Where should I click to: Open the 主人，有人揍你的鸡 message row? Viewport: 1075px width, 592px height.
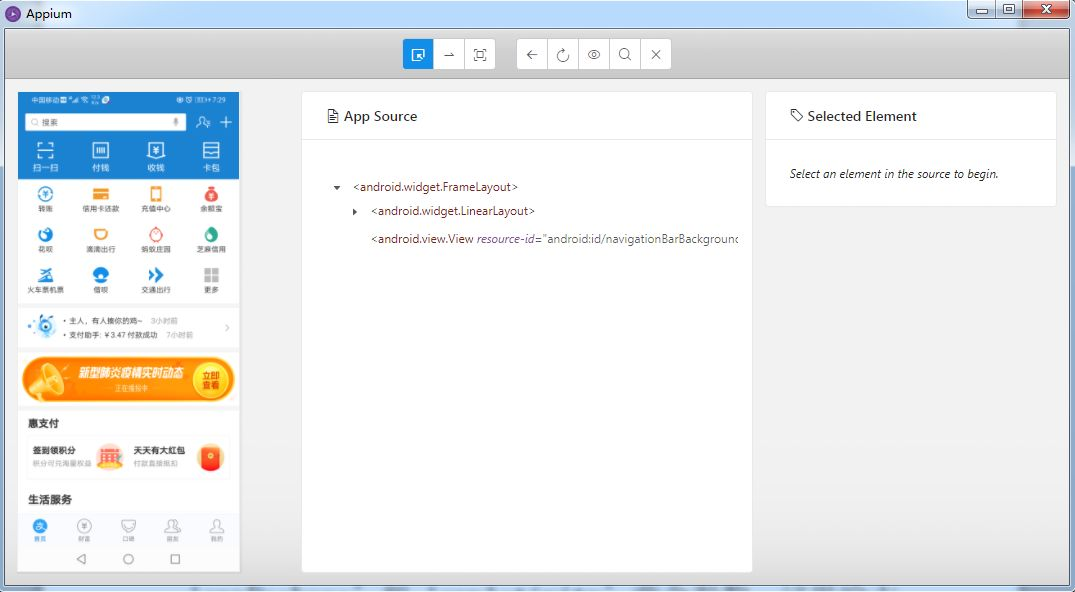(x=120, y=320)
